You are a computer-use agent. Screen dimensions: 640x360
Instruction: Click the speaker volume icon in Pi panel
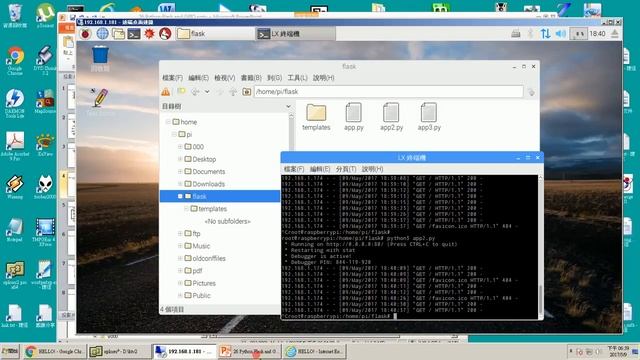(x=561, y=34)
